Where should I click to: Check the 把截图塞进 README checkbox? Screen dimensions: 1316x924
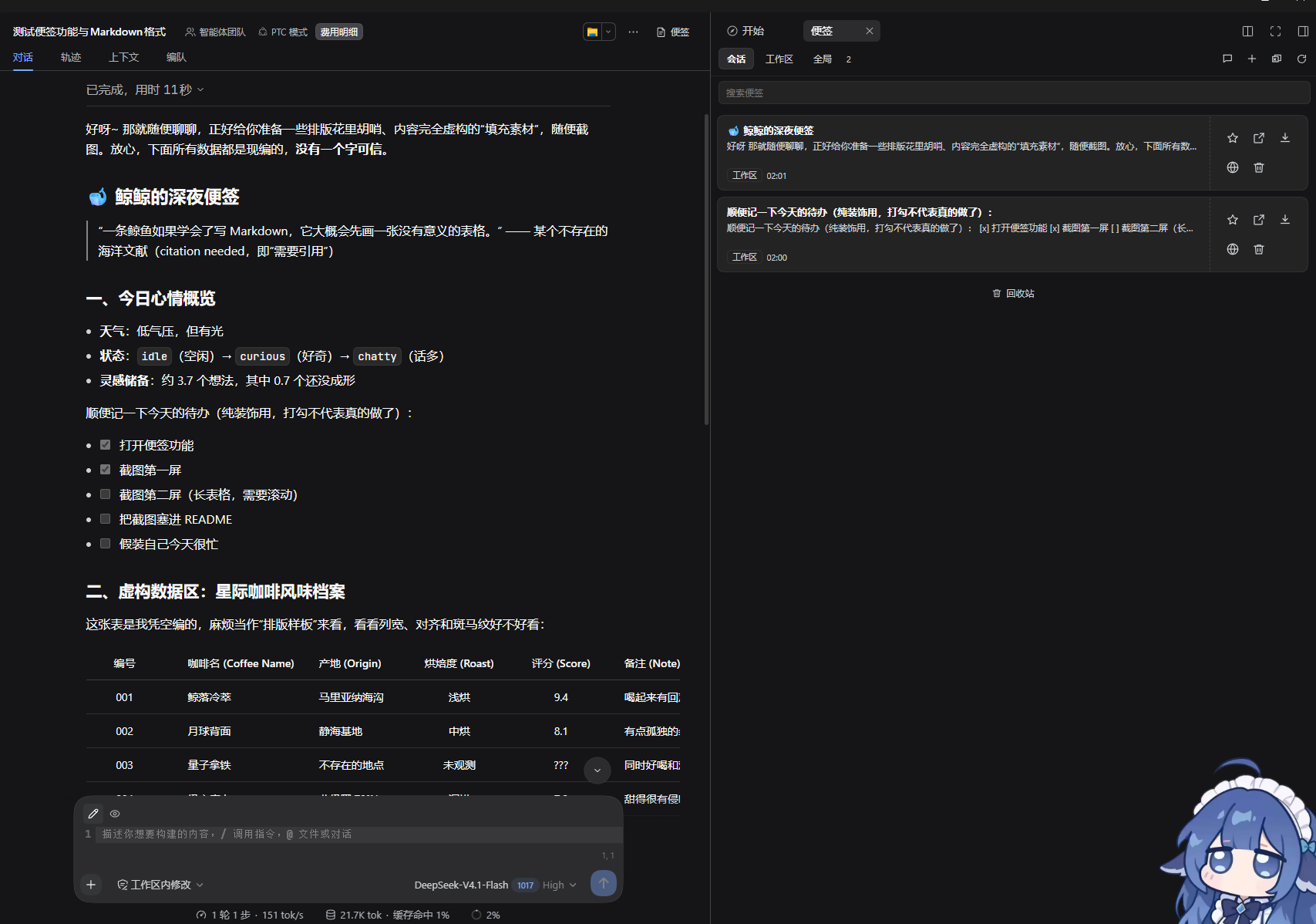click(106, 519)
